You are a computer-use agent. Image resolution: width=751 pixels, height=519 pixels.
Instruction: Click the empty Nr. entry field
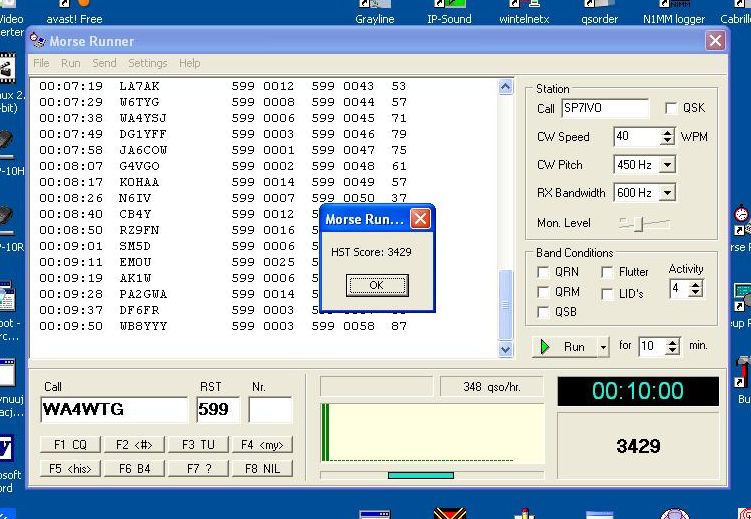pyautogui.click(x=270, y=410)
